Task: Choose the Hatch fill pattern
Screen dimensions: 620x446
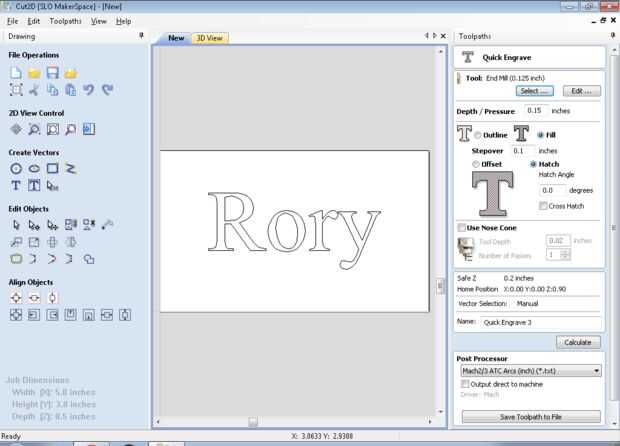Action: coord(533,164)
